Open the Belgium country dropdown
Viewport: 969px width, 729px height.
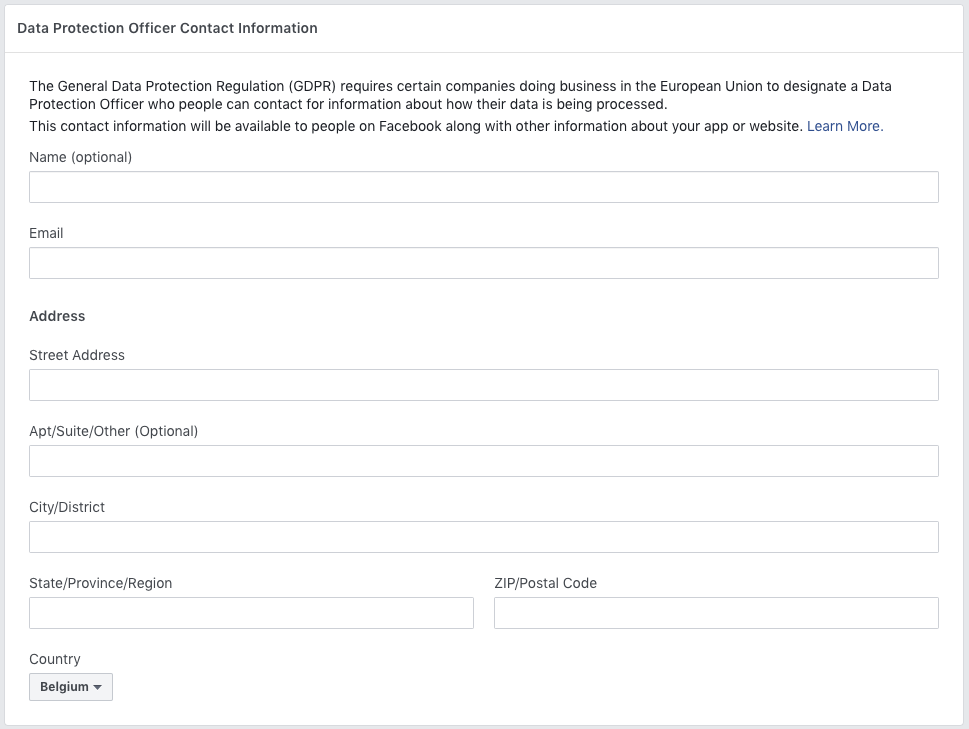coord(70,686)
